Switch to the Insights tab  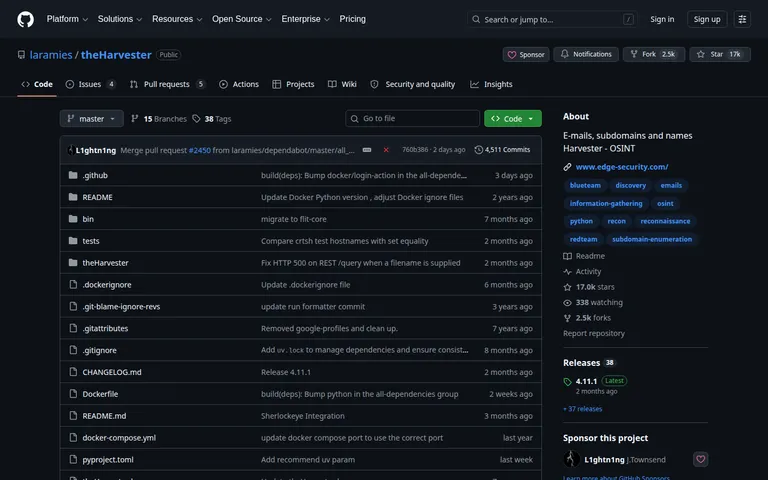point(491,84)
